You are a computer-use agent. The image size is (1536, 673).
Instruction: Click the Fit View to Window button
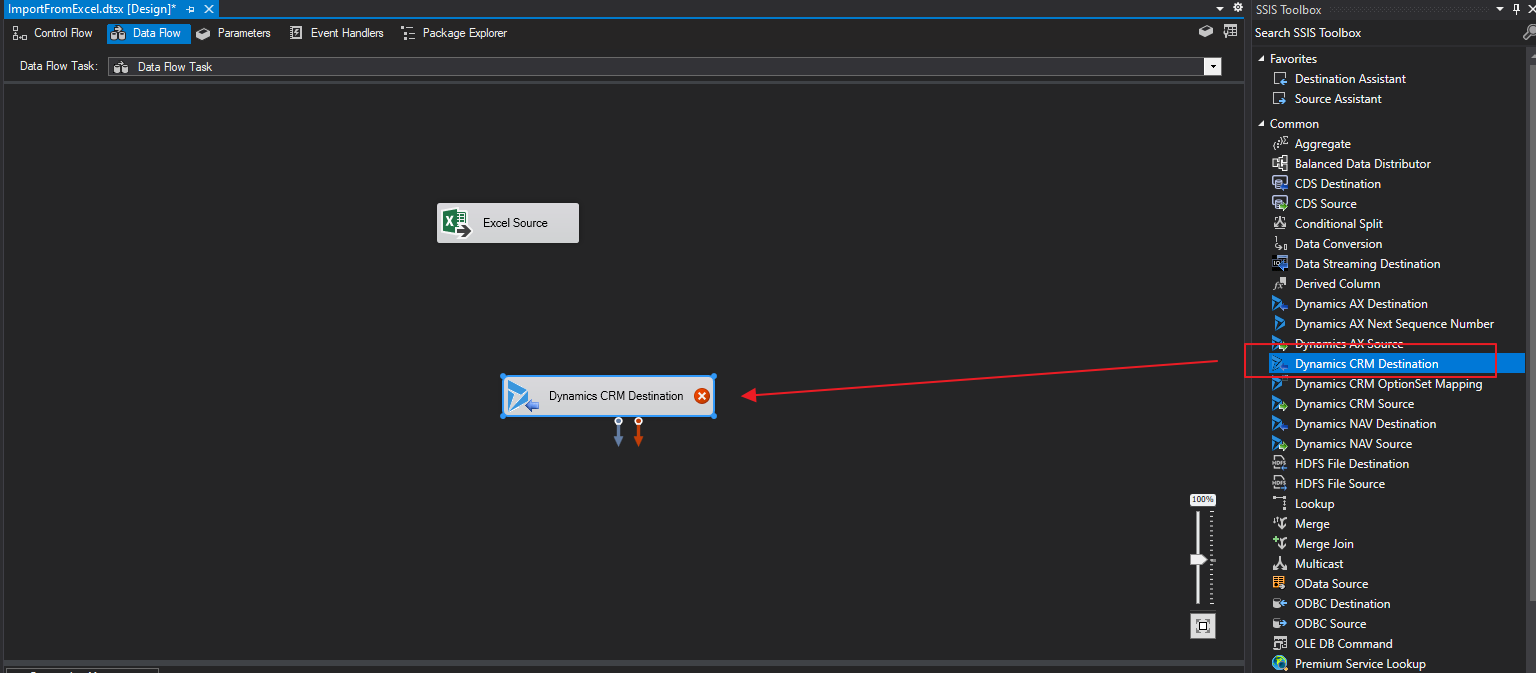(1203, 626)
